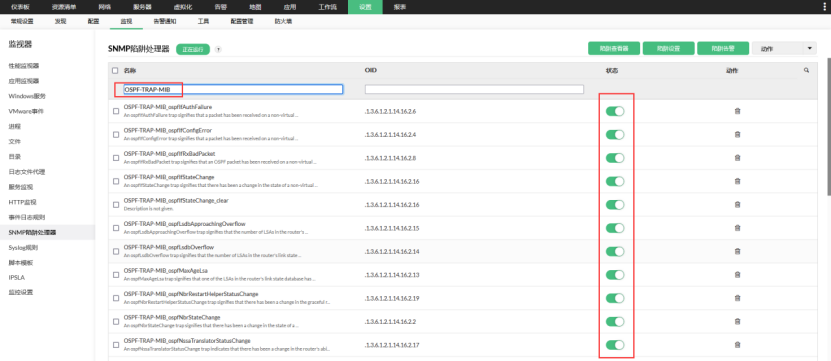Check the ospfIfConfigError row checkbox
Screen dimensions: 831x361
116,135
